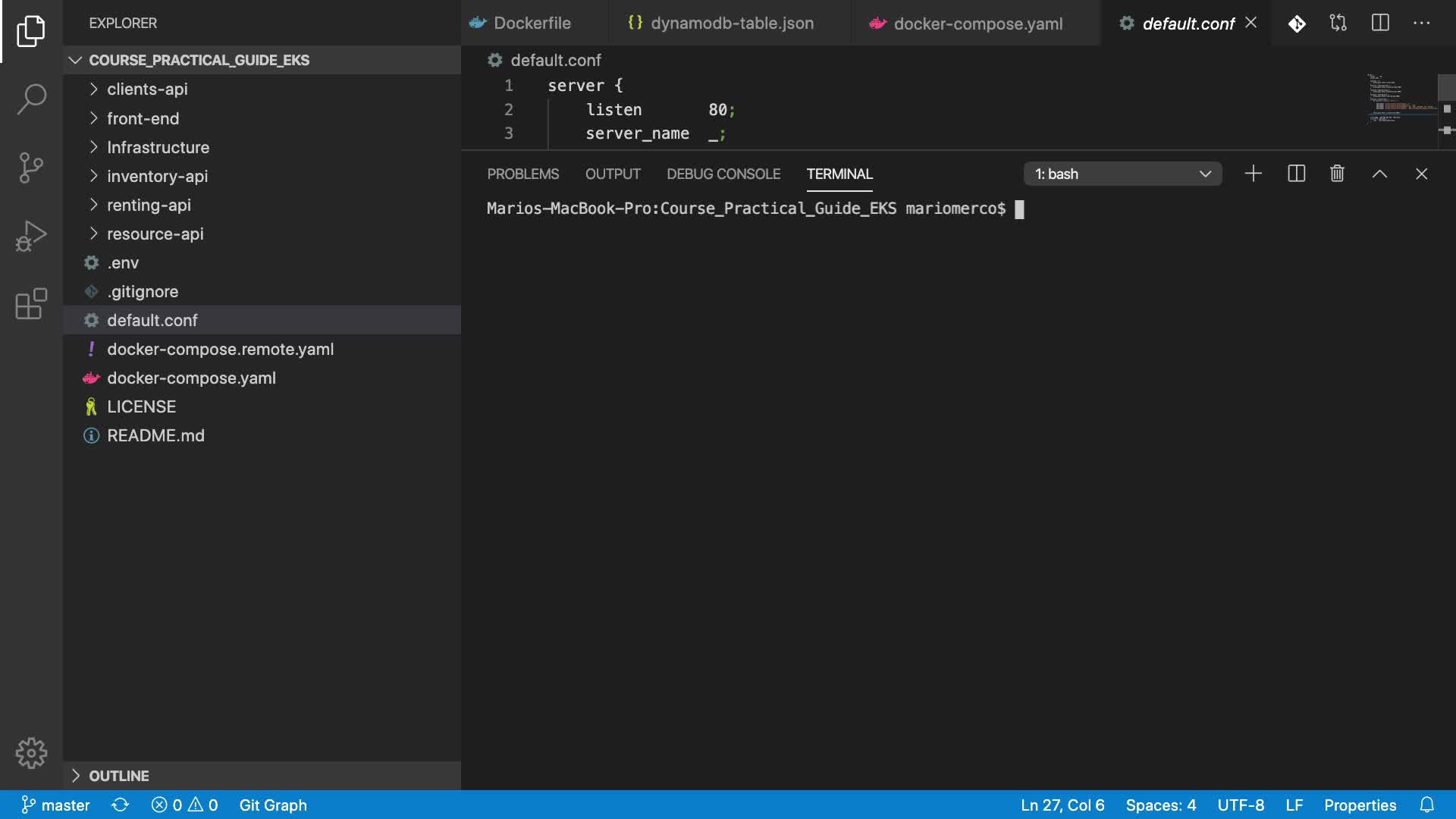Click master branch in status bar
Image resolution: width=1456 pixels, height=819 pixels.
55,805
